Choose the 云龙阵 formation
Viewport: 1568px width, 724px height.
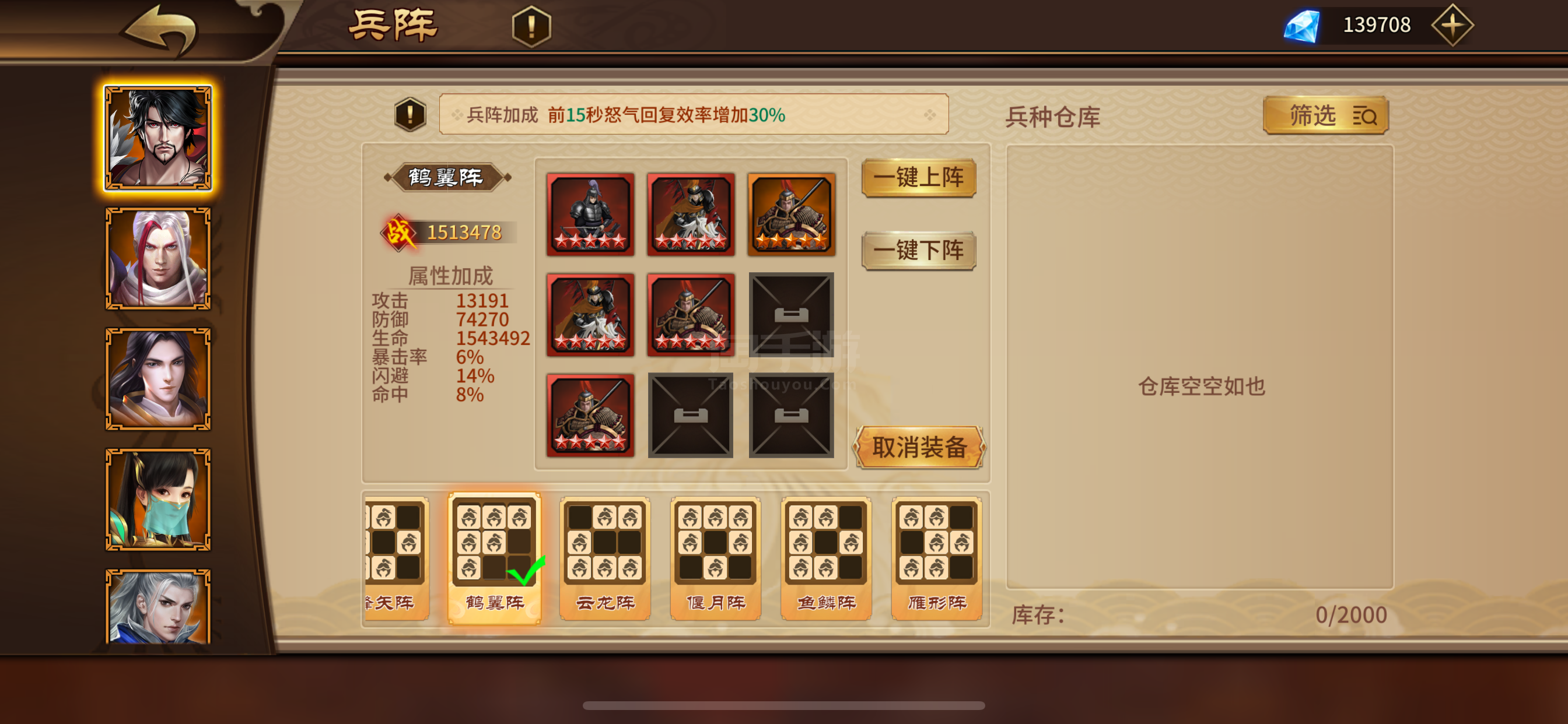click(605, 558)
